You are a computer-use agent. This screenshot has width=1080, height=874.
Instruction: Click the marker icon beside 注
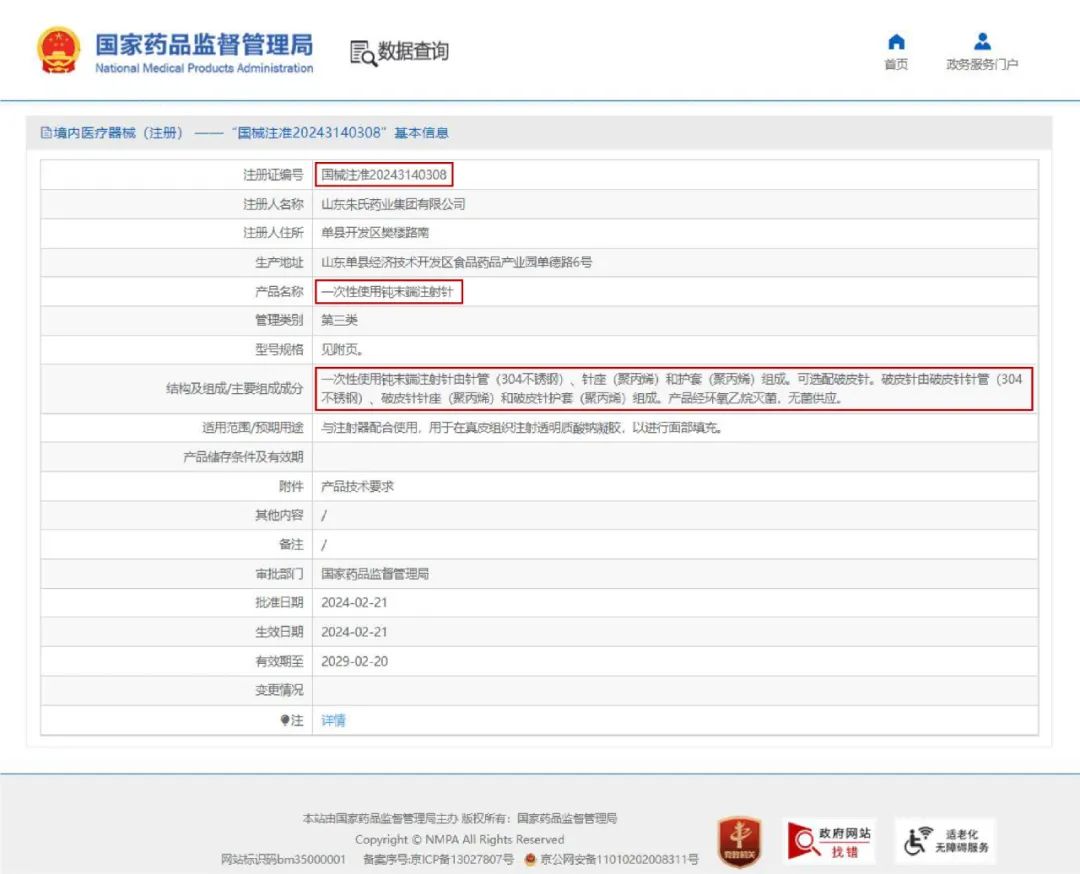[285, 720]
